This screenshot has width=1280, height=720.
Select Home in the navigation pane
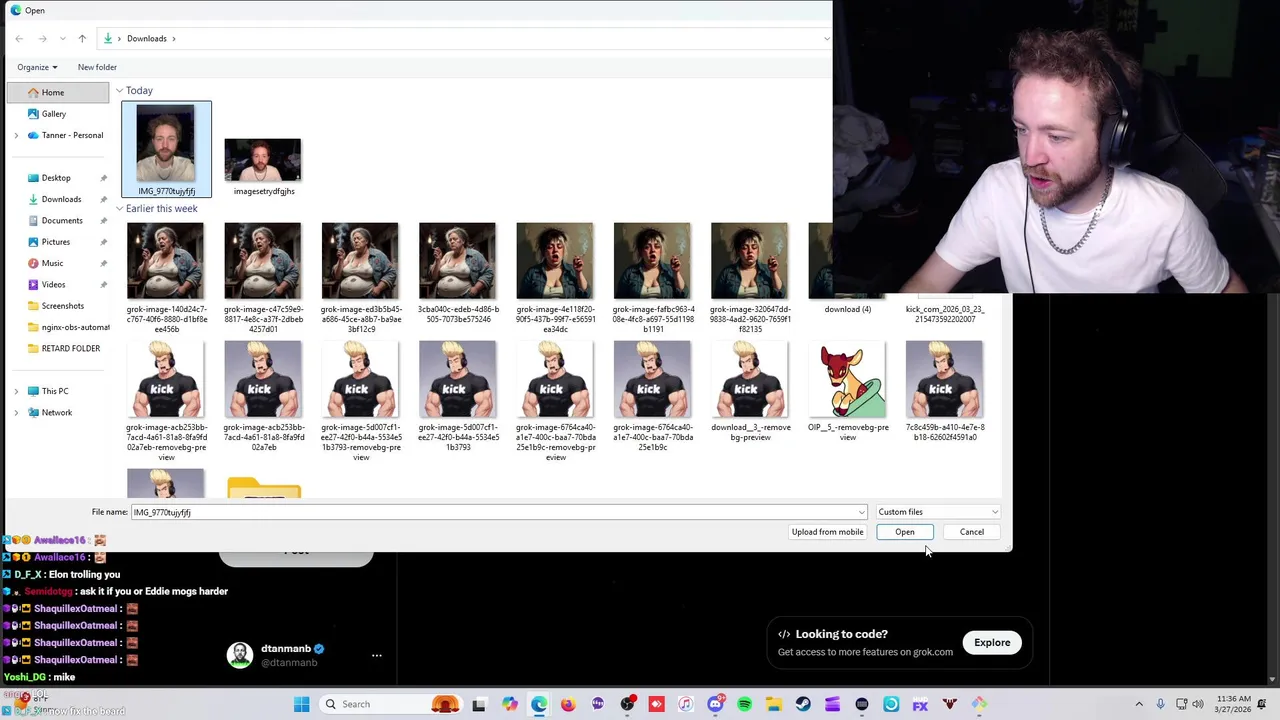pyautogui.click(x=57, y=92)
